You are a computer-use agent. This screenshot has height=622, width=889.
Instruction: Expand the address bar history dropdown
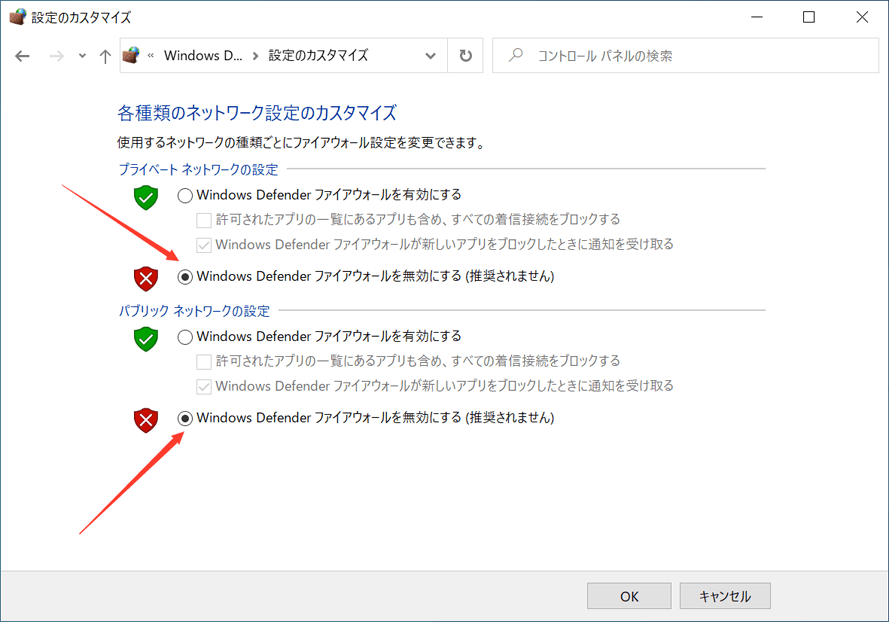coord(430,56)
